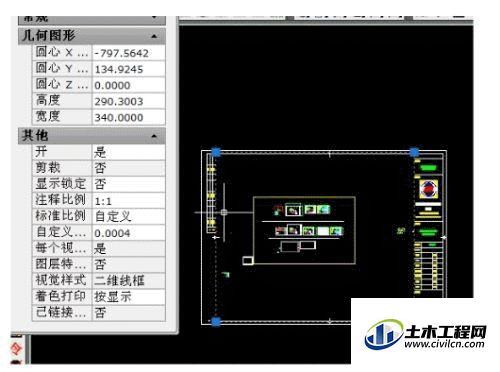Viewport: 500px width, 372px height.
Task: Edit the 圆心 Z value 0.0000
Action: coord(128,85)
